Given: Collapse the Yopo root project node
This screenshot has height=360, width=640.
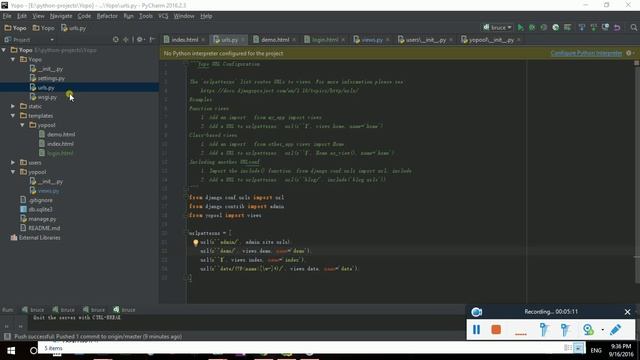Looking at the screenshot, I should 4,50.
